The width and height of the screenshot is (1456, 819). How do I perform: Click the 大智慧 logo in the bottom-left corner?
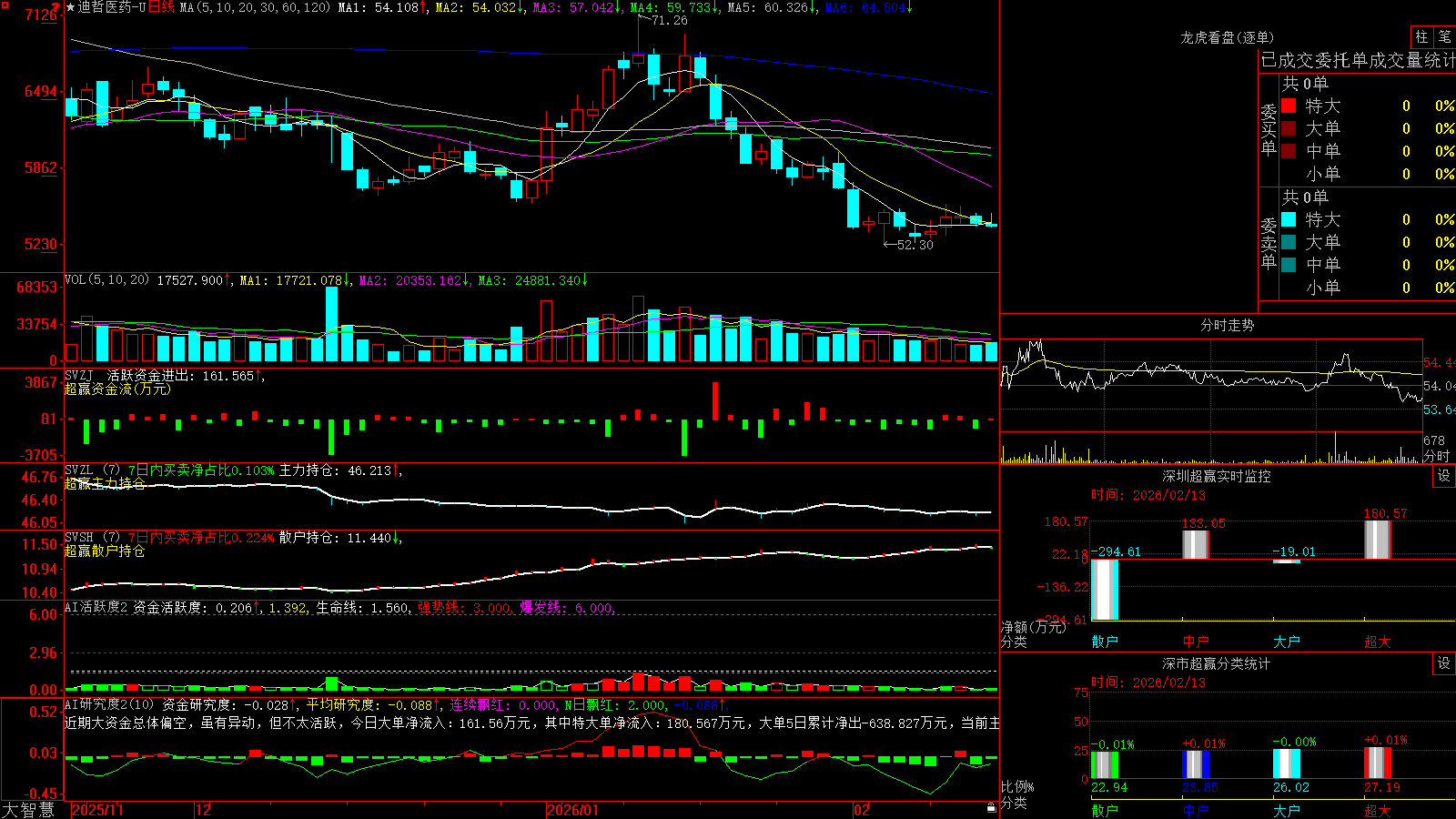pyautogui.click(x=27, y=810)
